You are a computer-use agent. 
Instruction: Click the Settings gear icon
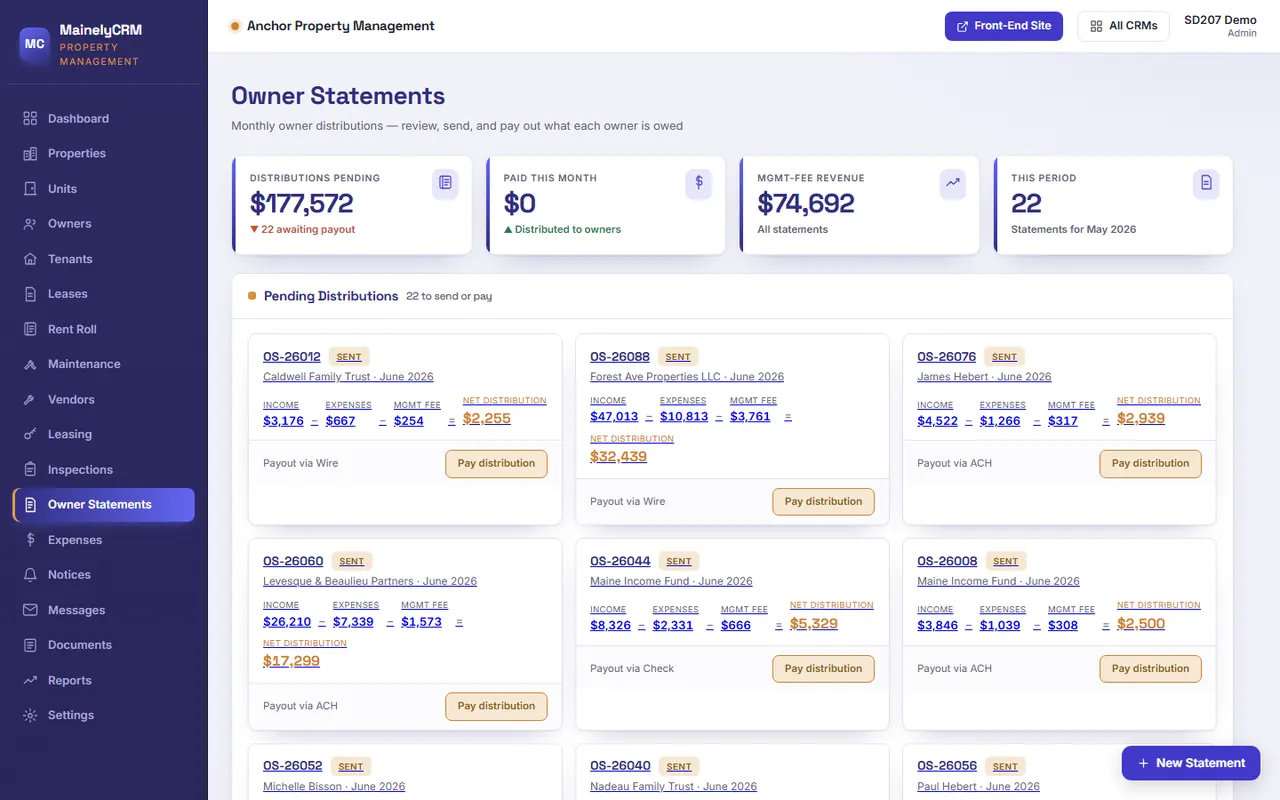pyautogui.click(x=30, y=715)
